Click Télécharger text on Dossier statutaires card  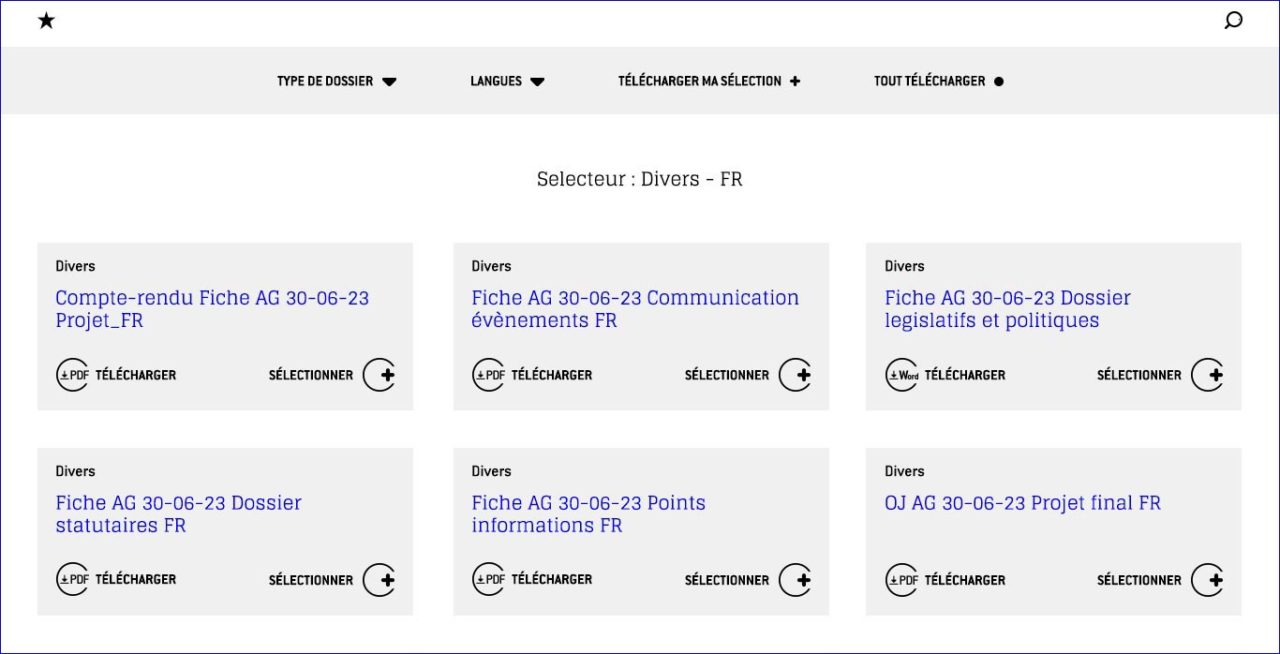136,580
